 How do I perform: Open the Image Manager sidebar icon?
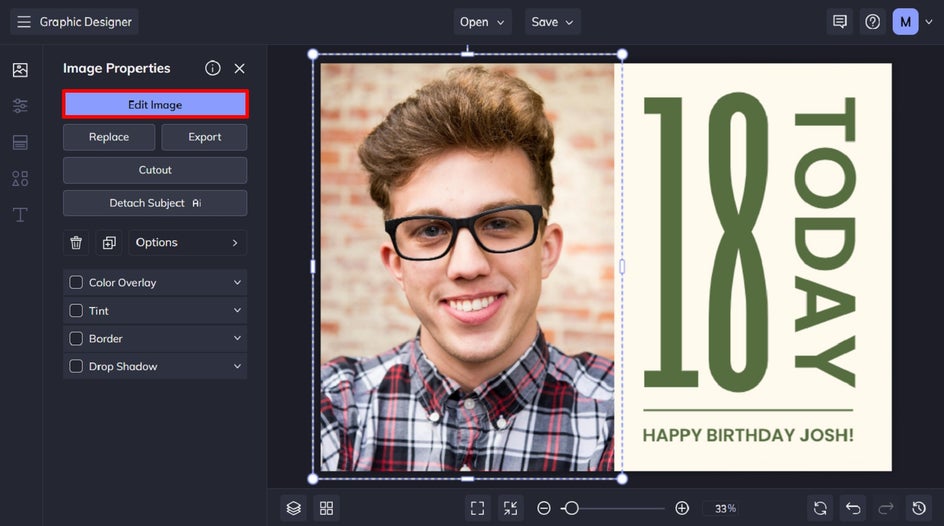pos(20,70)
